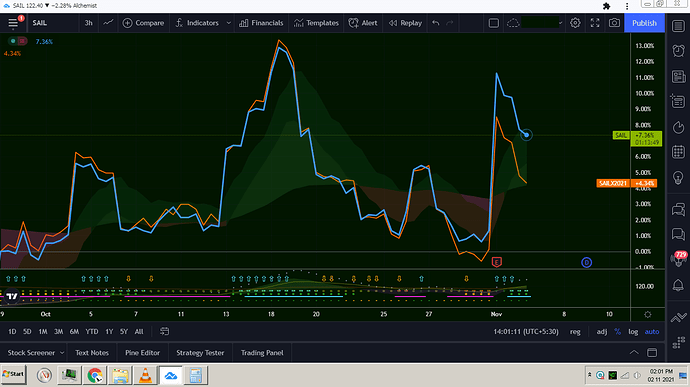Take a chart snapshot with camera icon
Screen dimensions: 690x387
[x=614, y=23]
